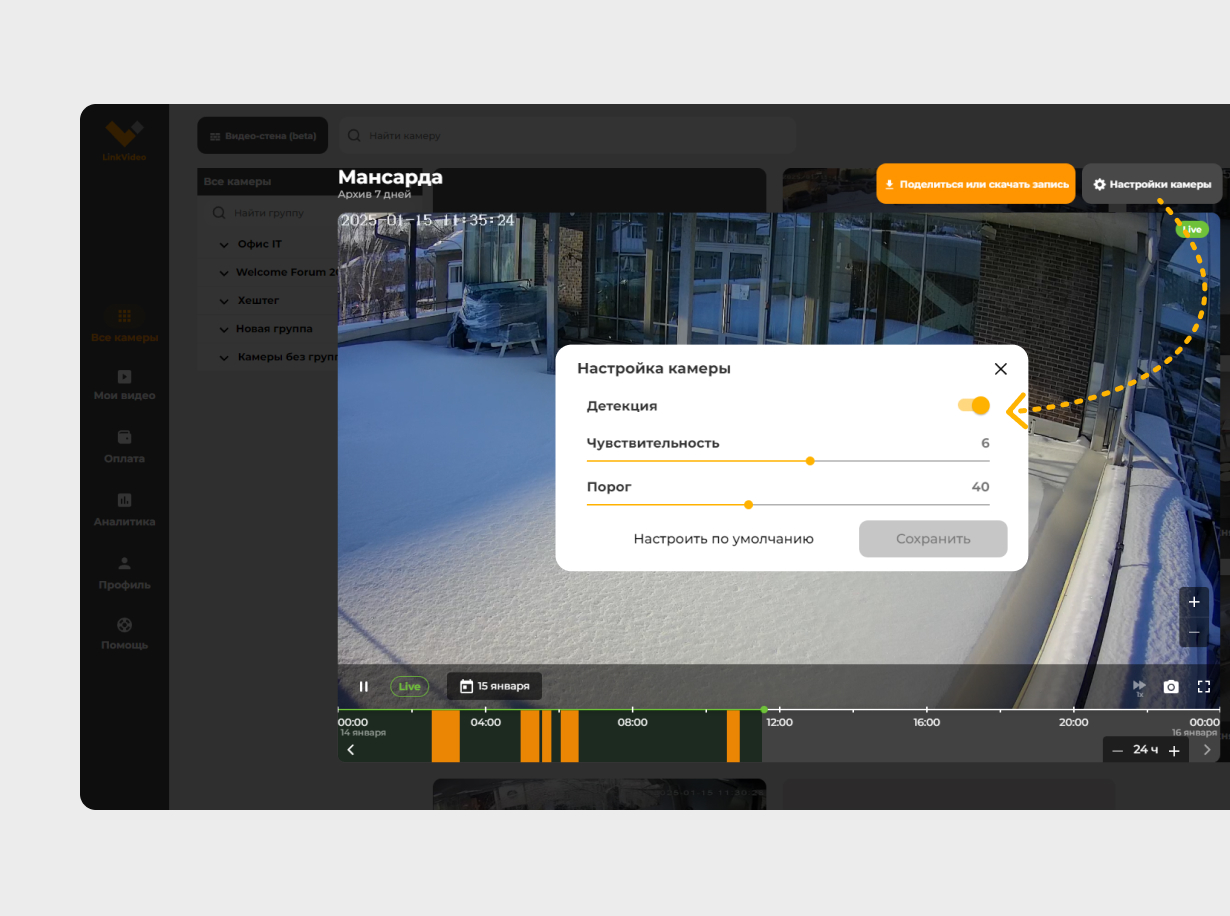Image resolution: width=1230 pixels, height=916 pixels.
Task: Take a snapshot with camera icon
Action: pyautogui.click(x=1171, y=687)
